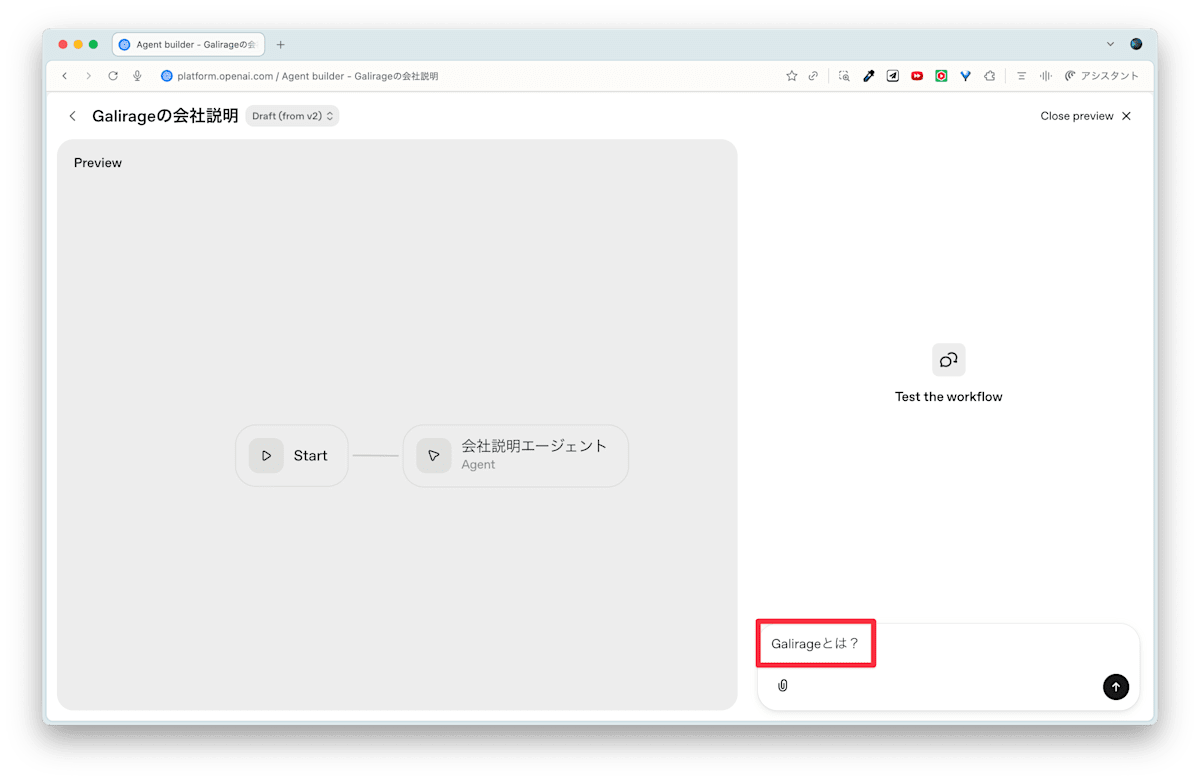
Task: Click browser forward navigation arrow
Action: coord(88,76)
